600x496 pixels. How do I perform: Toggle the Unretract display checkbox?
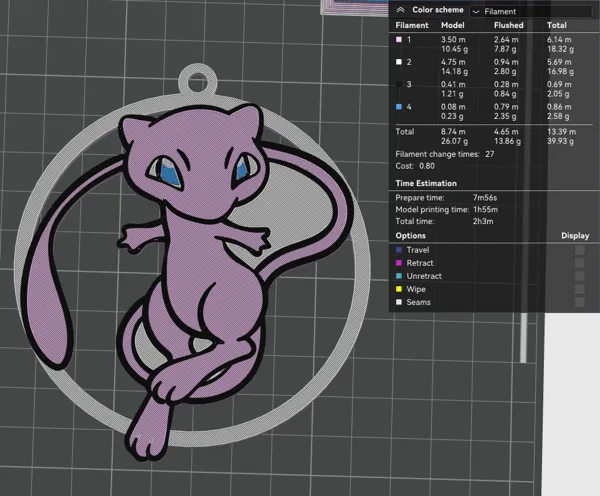click(580, 276)
